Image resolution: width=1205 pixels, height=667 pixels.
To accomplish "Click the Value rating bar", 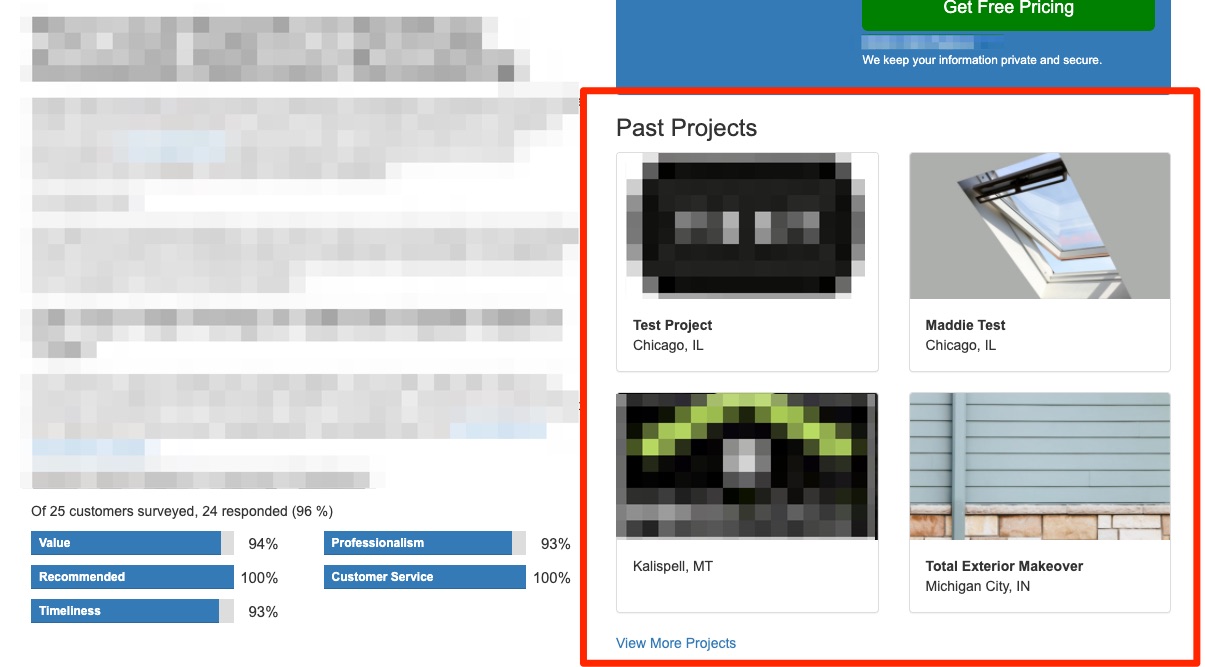I will point(126,543).
